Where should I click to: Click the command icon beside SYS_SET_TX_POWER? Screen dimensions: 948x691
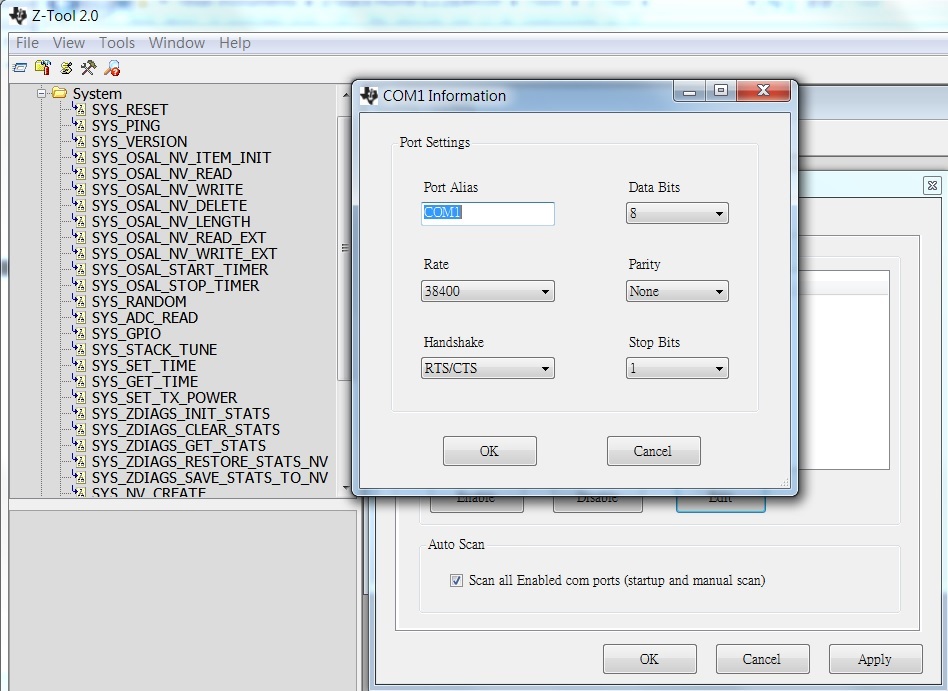tap(80, 397)
